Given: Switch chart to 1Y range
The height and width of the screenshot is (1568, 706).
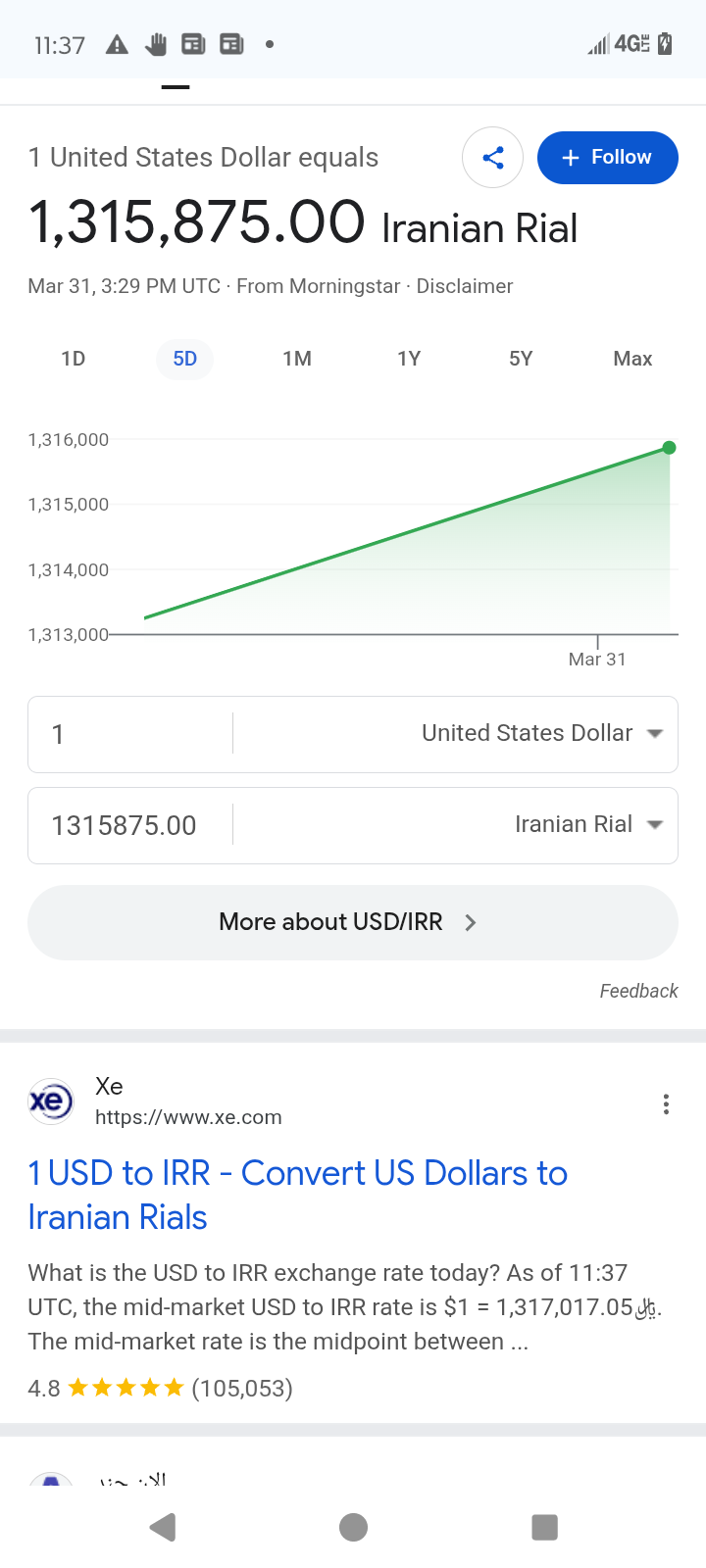Looking at the screenshot, I should coord(409,359).
